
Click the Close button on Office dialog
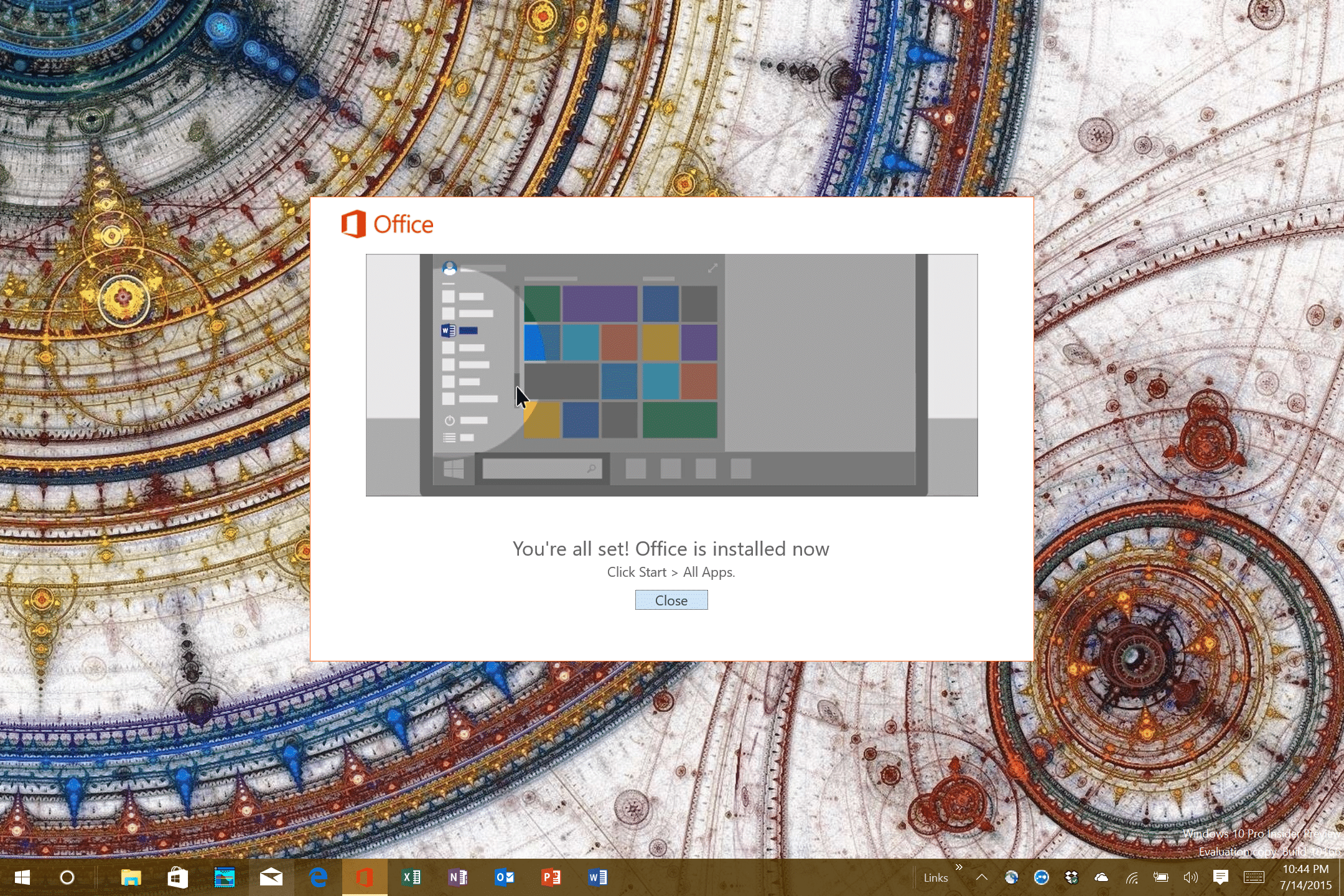coord(671,600)
